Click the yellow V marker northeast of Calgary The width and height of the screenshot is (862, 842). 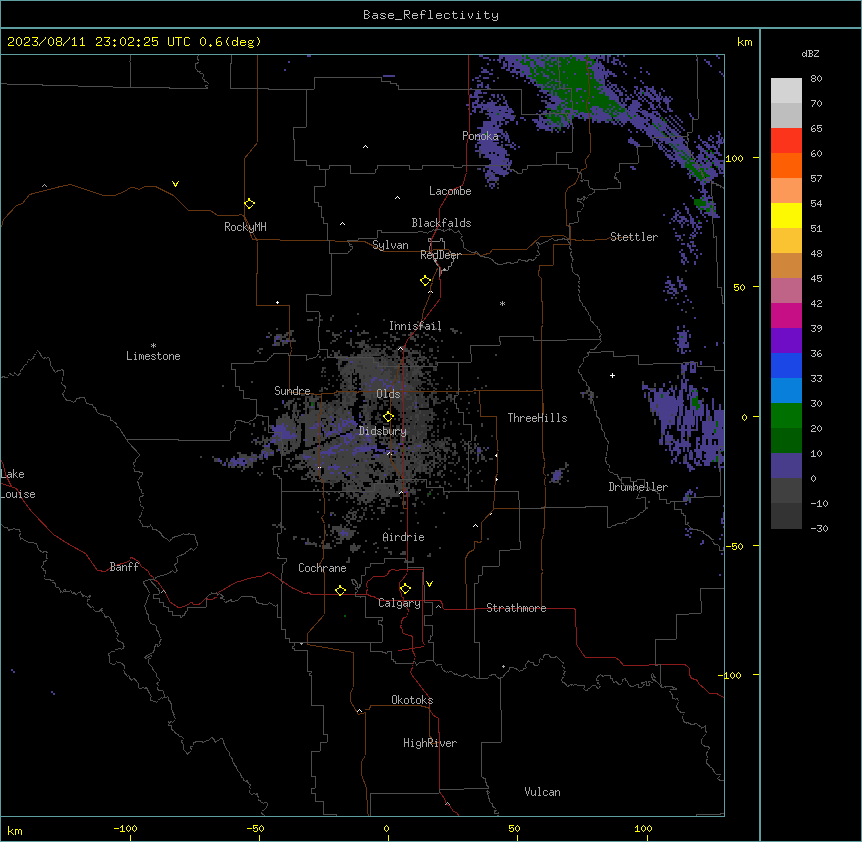tap(429, 584)
